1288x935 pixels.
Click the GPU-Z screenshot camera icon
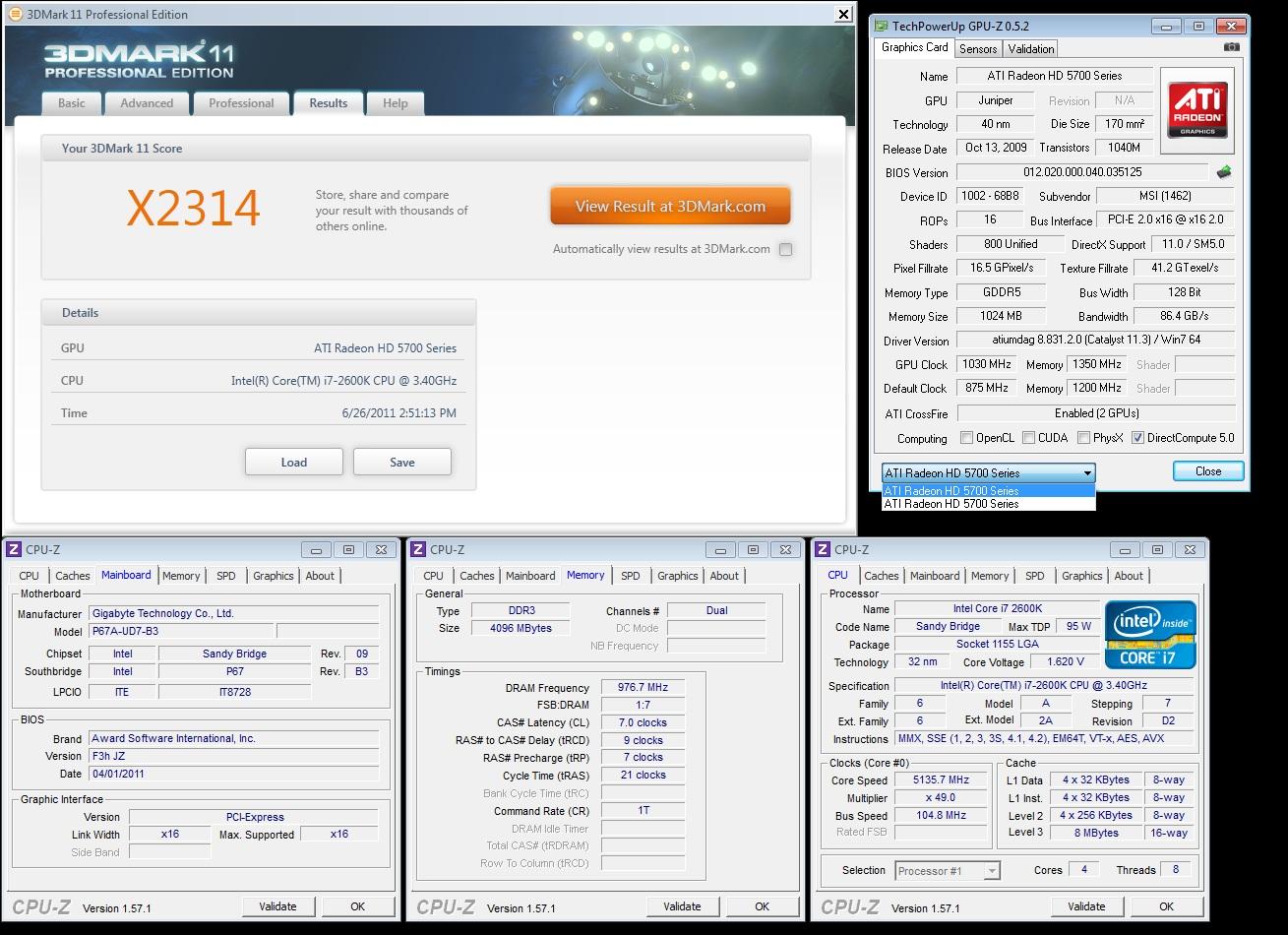(x=1231, y=47)
